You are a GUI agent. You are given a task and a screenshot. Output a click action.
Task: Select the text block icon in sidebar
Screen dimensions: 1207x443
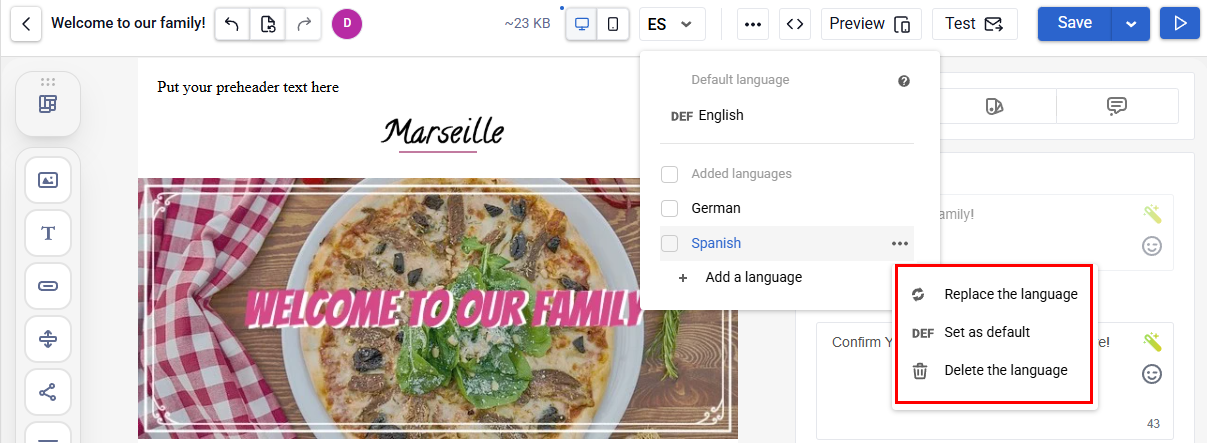click(48, 233)
